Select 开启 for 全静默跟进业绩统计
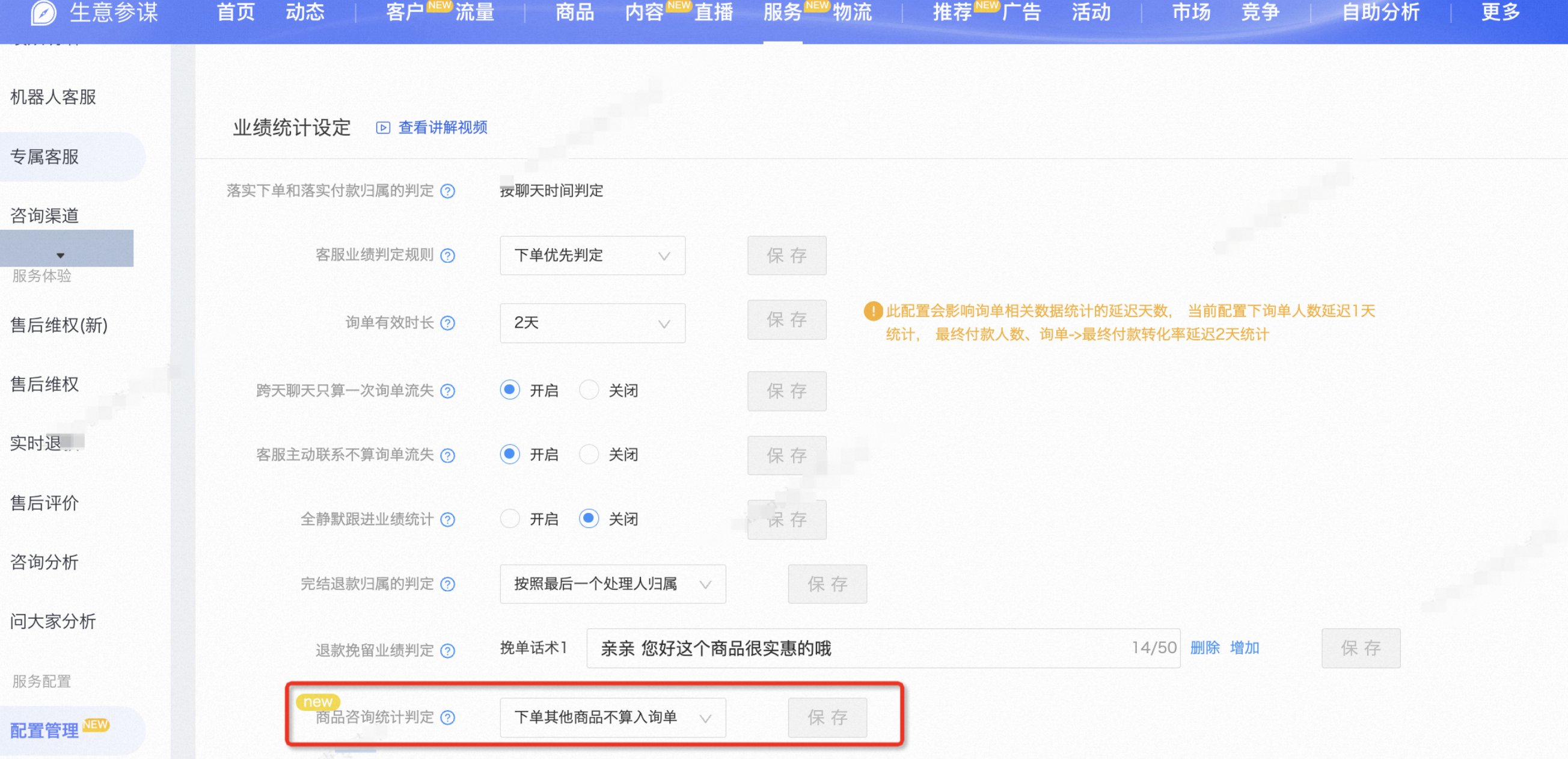The width and height of the screenshot is (1568, 759). pos(510,518)
